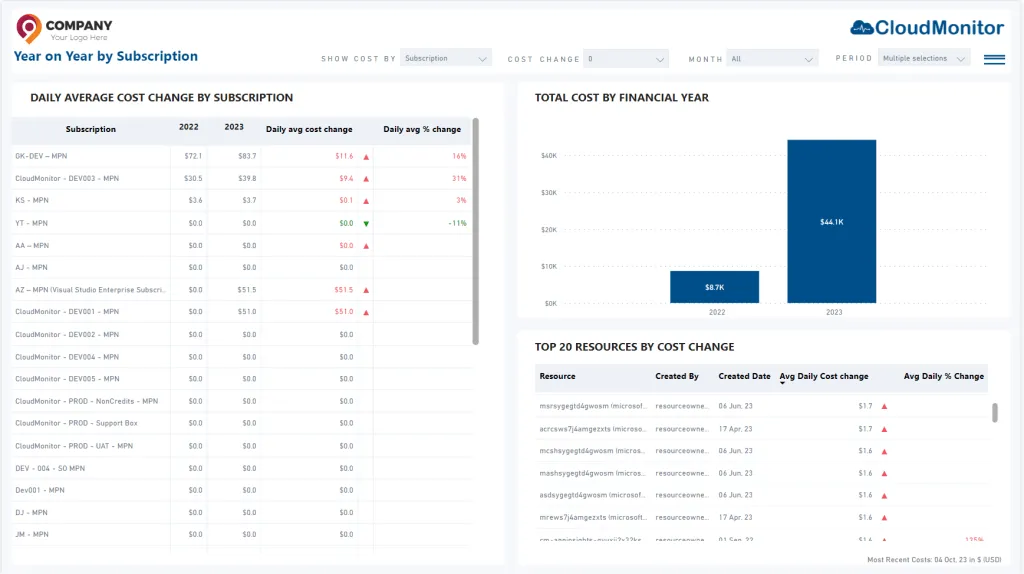Select the DJ - MPN subscription
The image size is (1024, 574).
pyautogui.click(x=241, y=513)
